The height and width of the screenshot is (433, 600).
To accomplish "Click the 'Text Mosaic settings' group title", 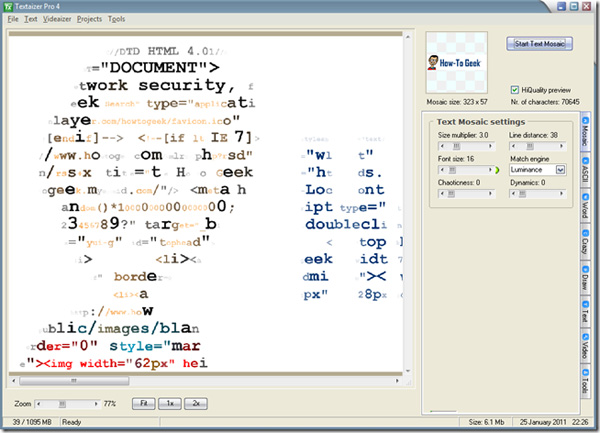I will 481,122.
